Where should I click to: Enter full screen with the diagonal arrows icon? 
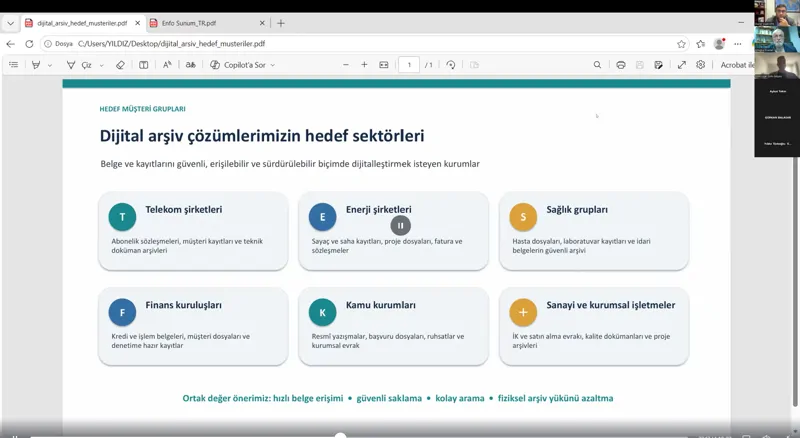682,65
